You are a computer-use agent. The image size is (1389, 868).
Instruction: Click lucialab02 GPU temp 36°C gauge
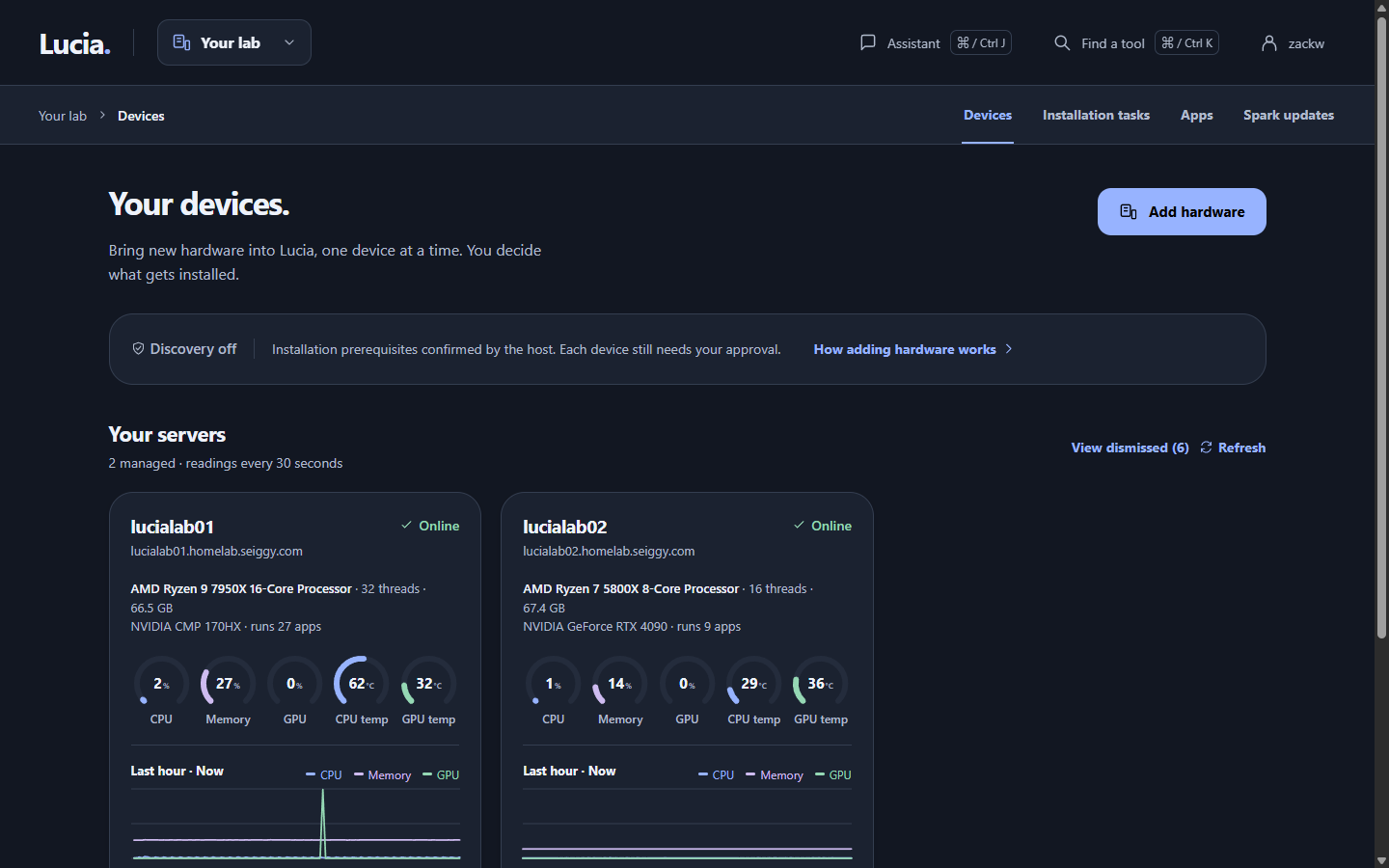click(821, 683)
